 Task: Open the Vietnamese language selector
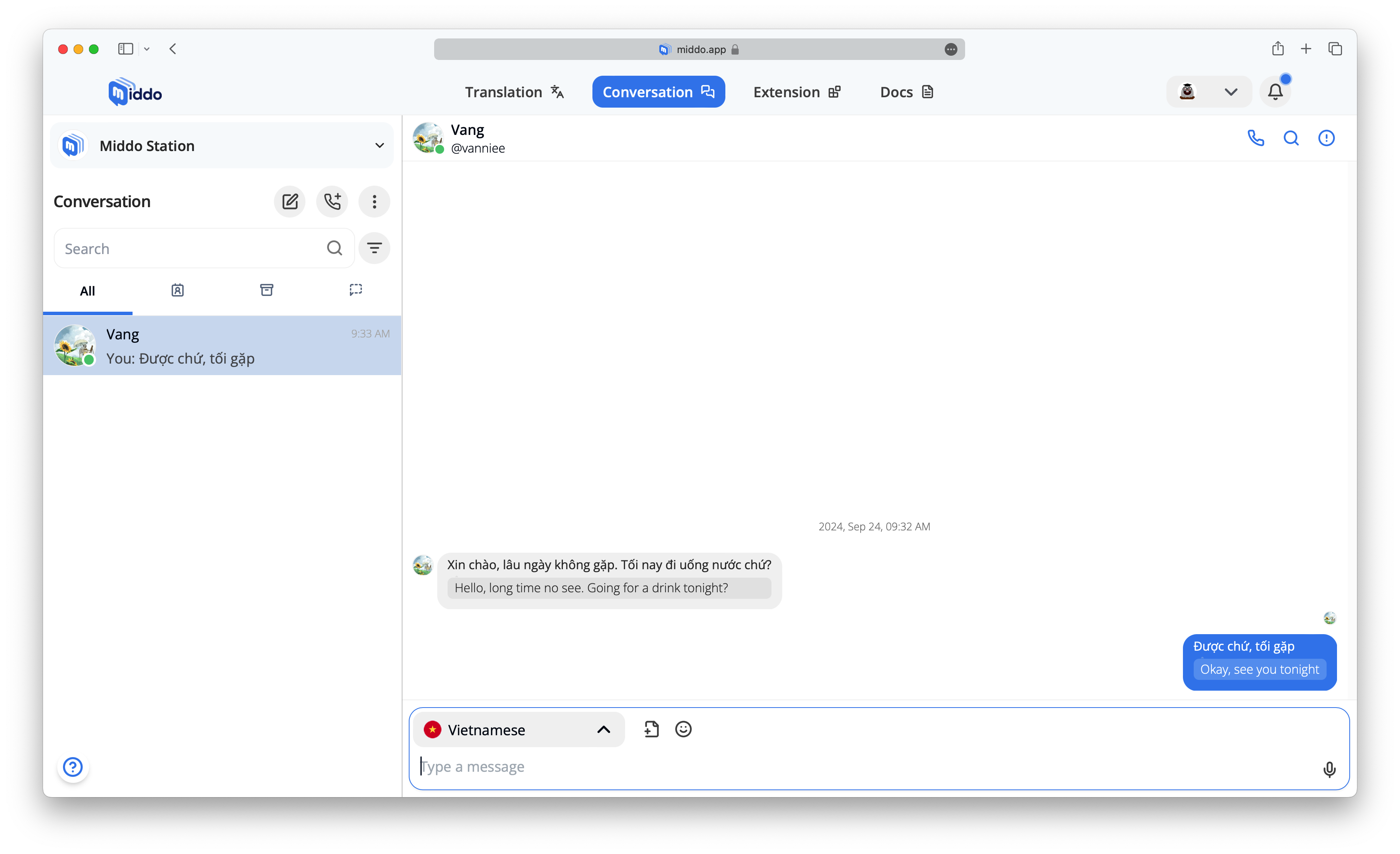pyautogui.click(x=518, y=729)
